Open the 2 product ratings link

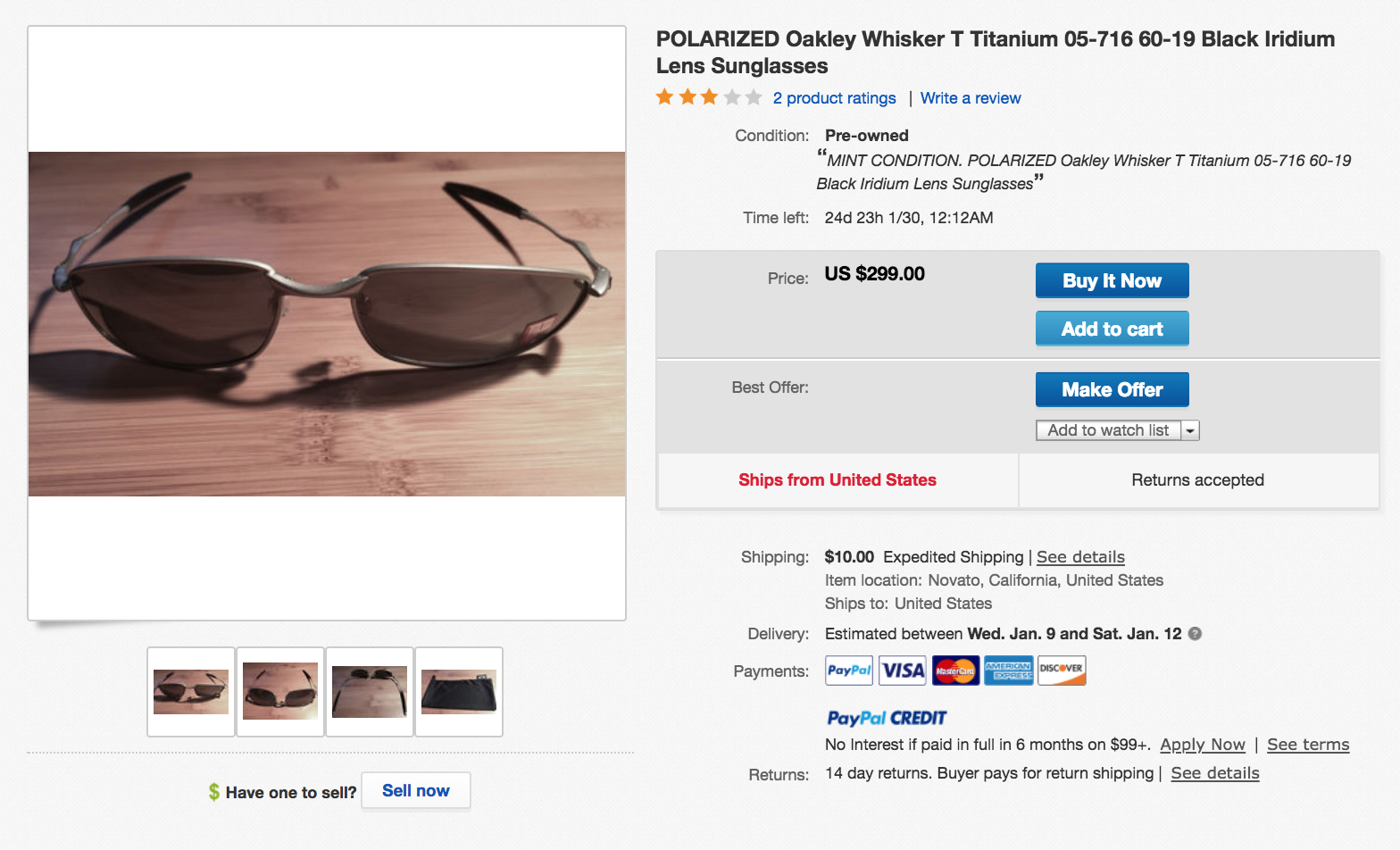[x=834, y=98]
